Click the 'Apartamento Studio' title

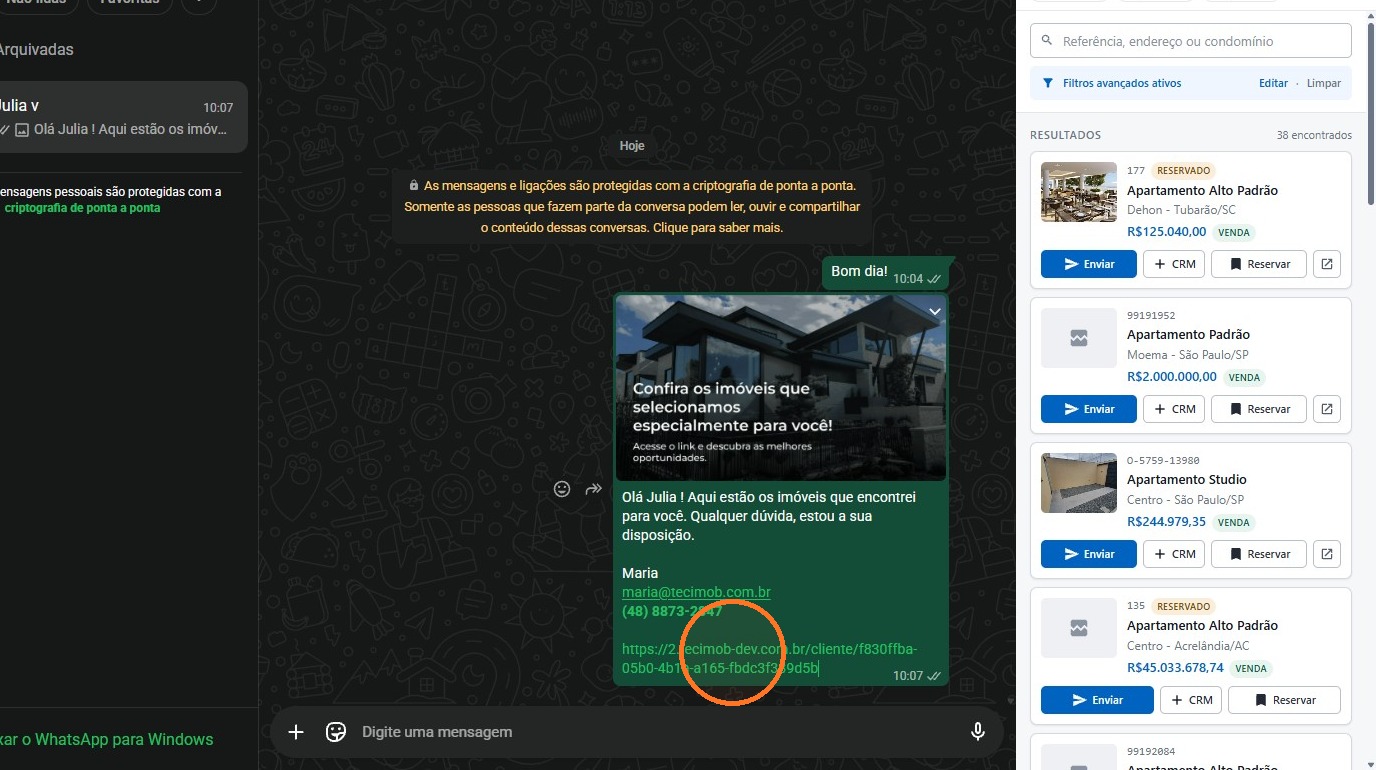[x=1187, y=480]
